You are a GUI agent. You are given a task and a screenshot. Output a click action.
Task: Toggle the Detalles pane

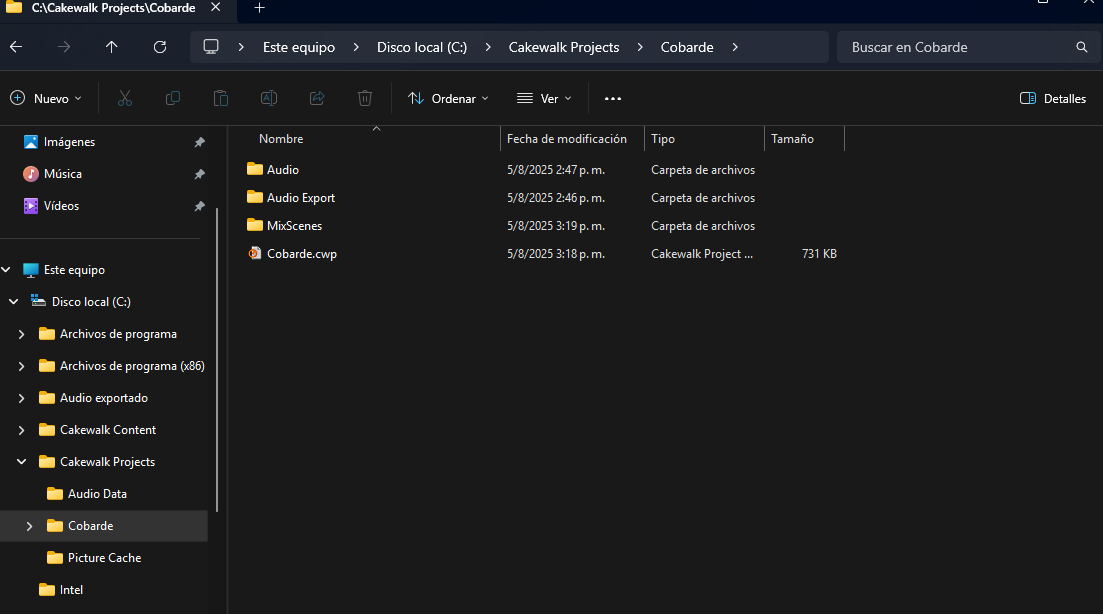pos(1053,99)
